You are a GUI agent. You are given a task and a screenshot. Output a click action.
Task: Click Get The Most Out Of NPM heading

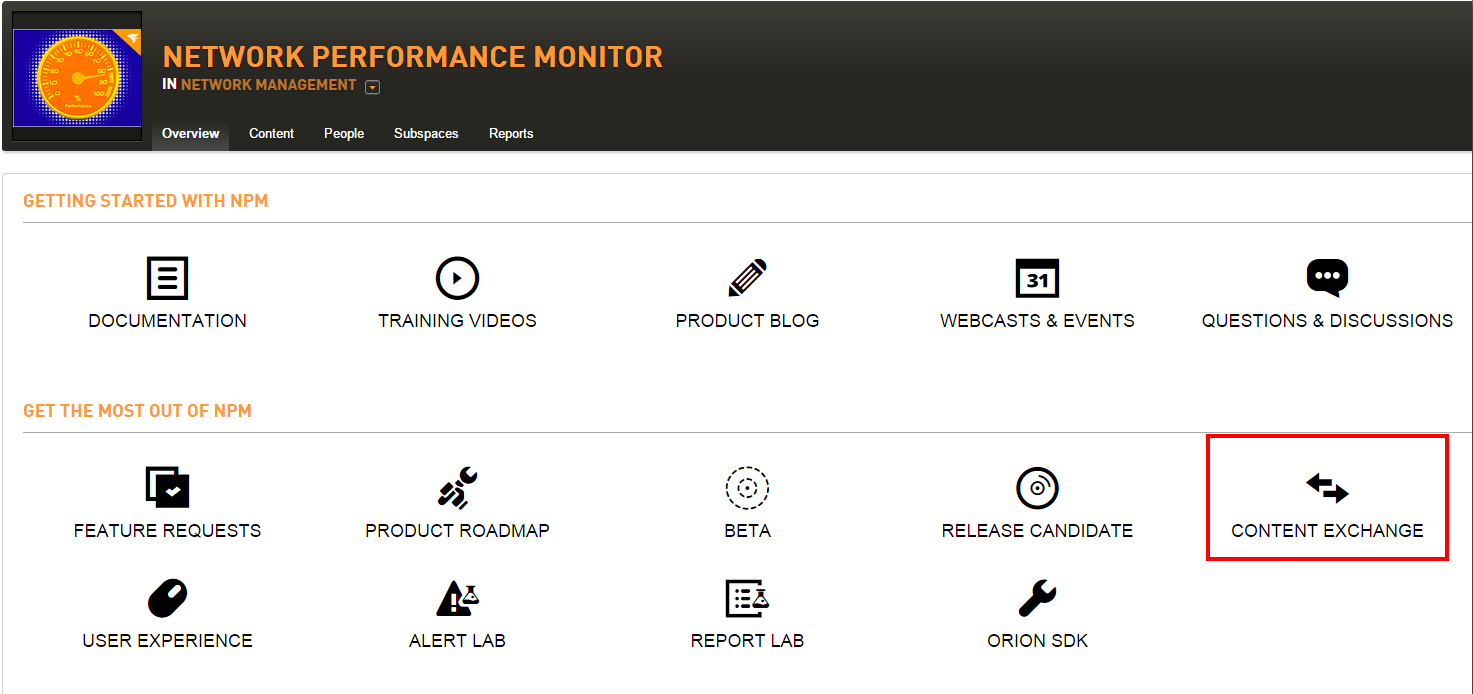pyautogui.click(x=137, y=411)
